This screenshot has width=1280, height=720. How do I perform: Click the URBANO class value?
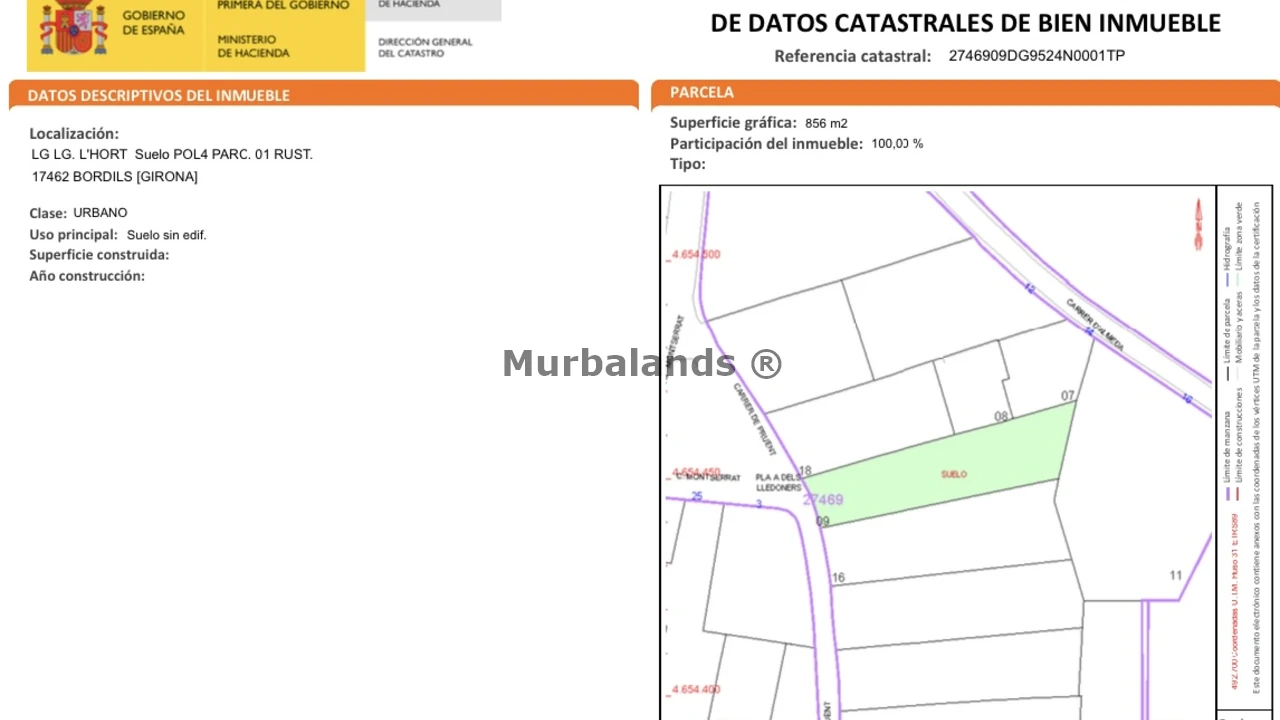pos(100,213)
